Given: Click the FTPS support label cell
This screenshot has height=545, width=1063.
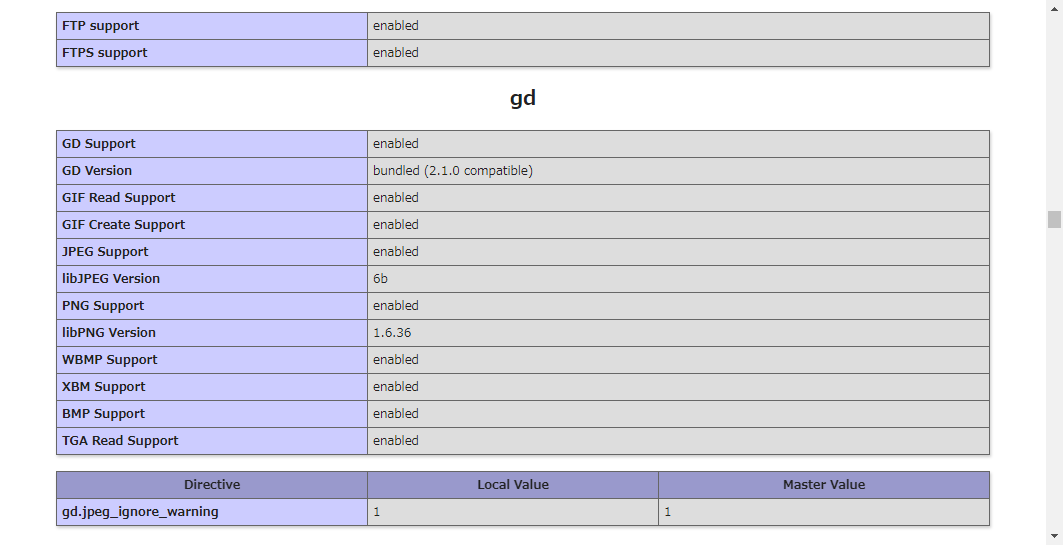Looking at the screenshot, I should coord(105,53).
